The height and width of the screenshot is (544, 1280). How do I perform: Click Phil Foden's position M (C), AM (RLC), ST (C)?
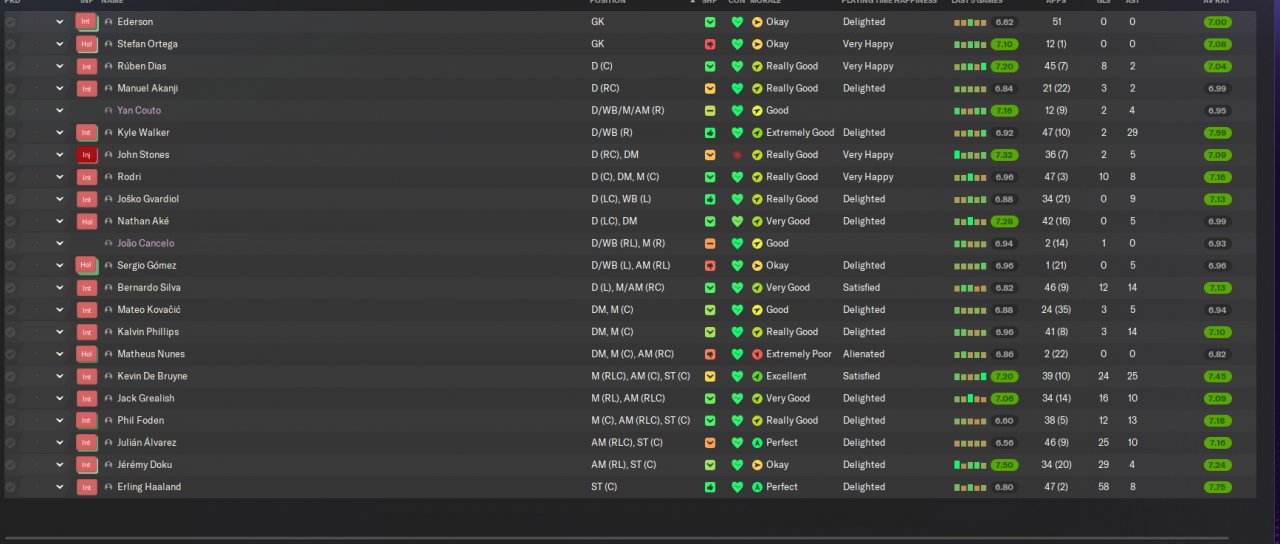(x=640, y=421)
